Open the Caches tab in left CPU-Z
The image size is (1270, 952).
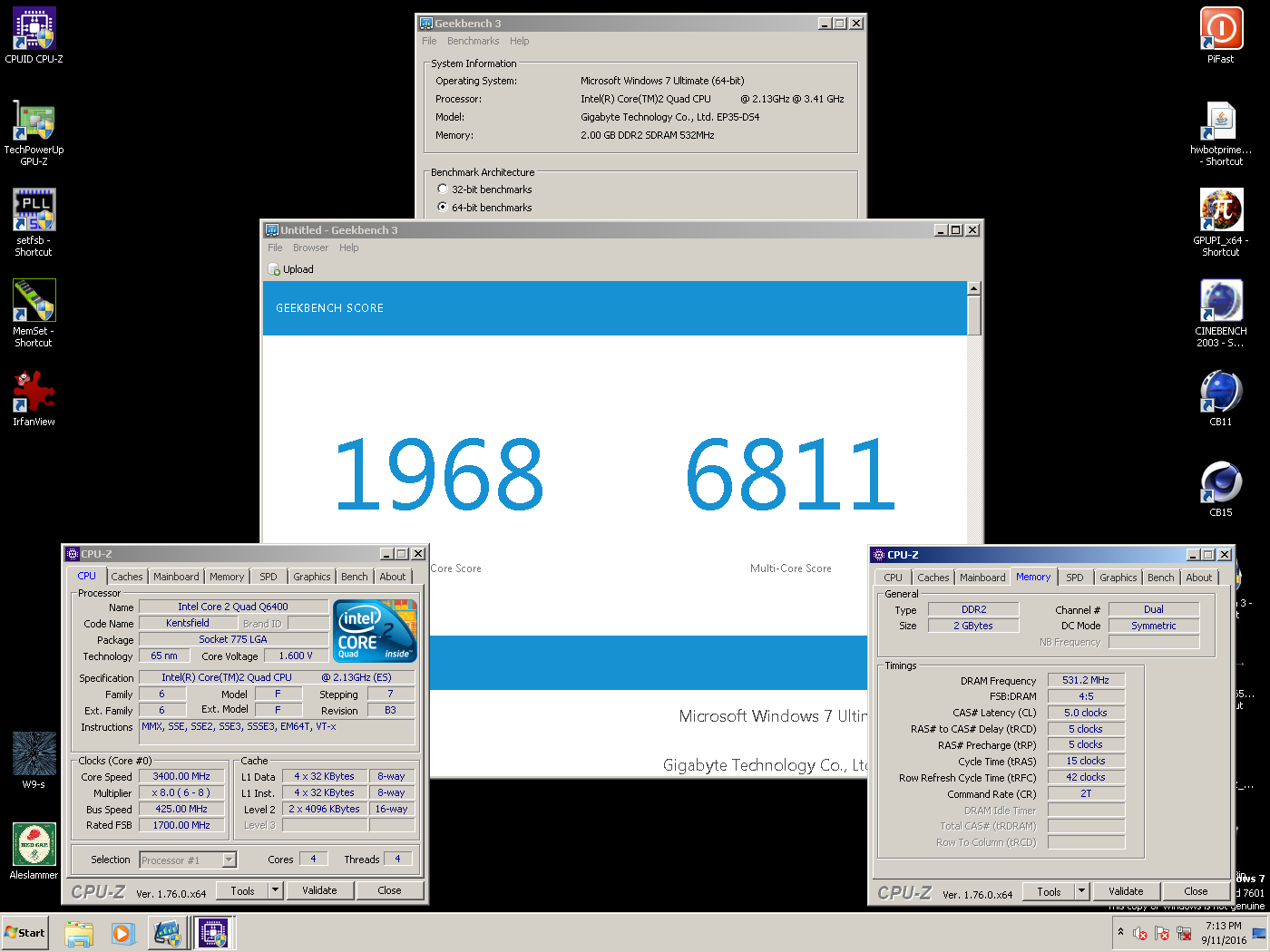[127, 577]
